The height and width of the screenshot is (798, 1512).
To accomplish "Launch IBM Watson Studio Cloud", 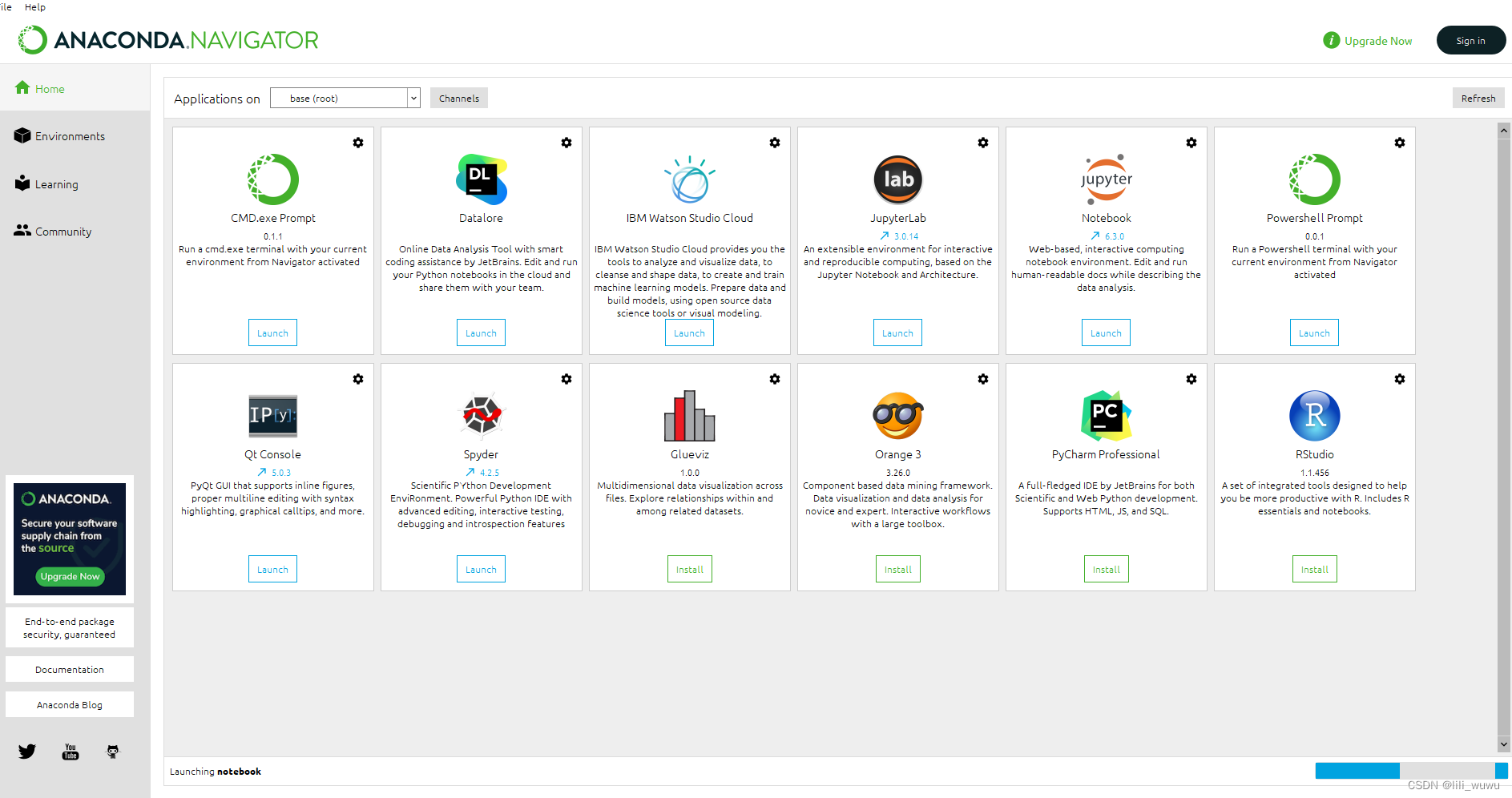I will [690, 332].
